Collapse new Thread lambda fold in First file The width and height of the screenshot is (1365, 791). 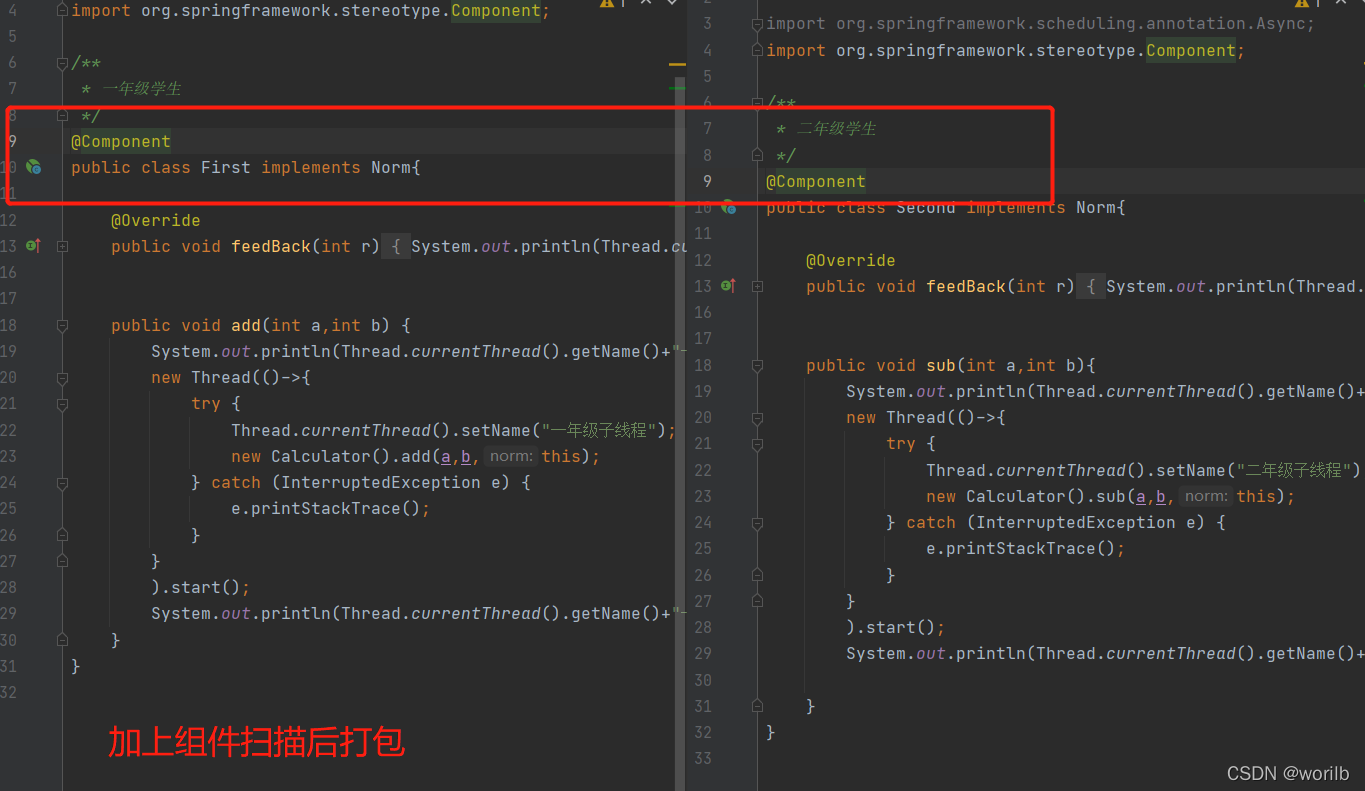pos(62,378)
